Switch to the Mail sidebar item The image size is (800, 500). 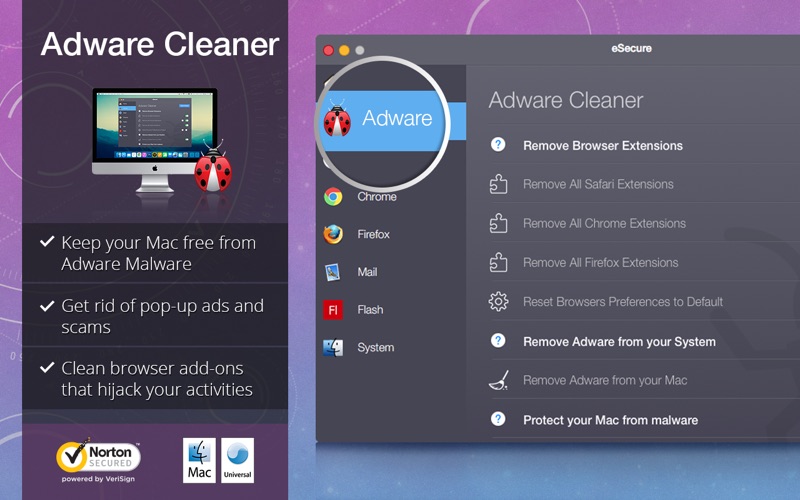pyautogui.click(x=367, y=272)
